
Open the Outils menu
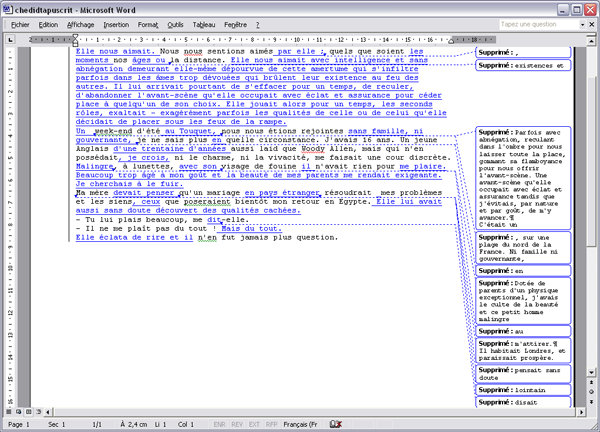tap(175, 25)
